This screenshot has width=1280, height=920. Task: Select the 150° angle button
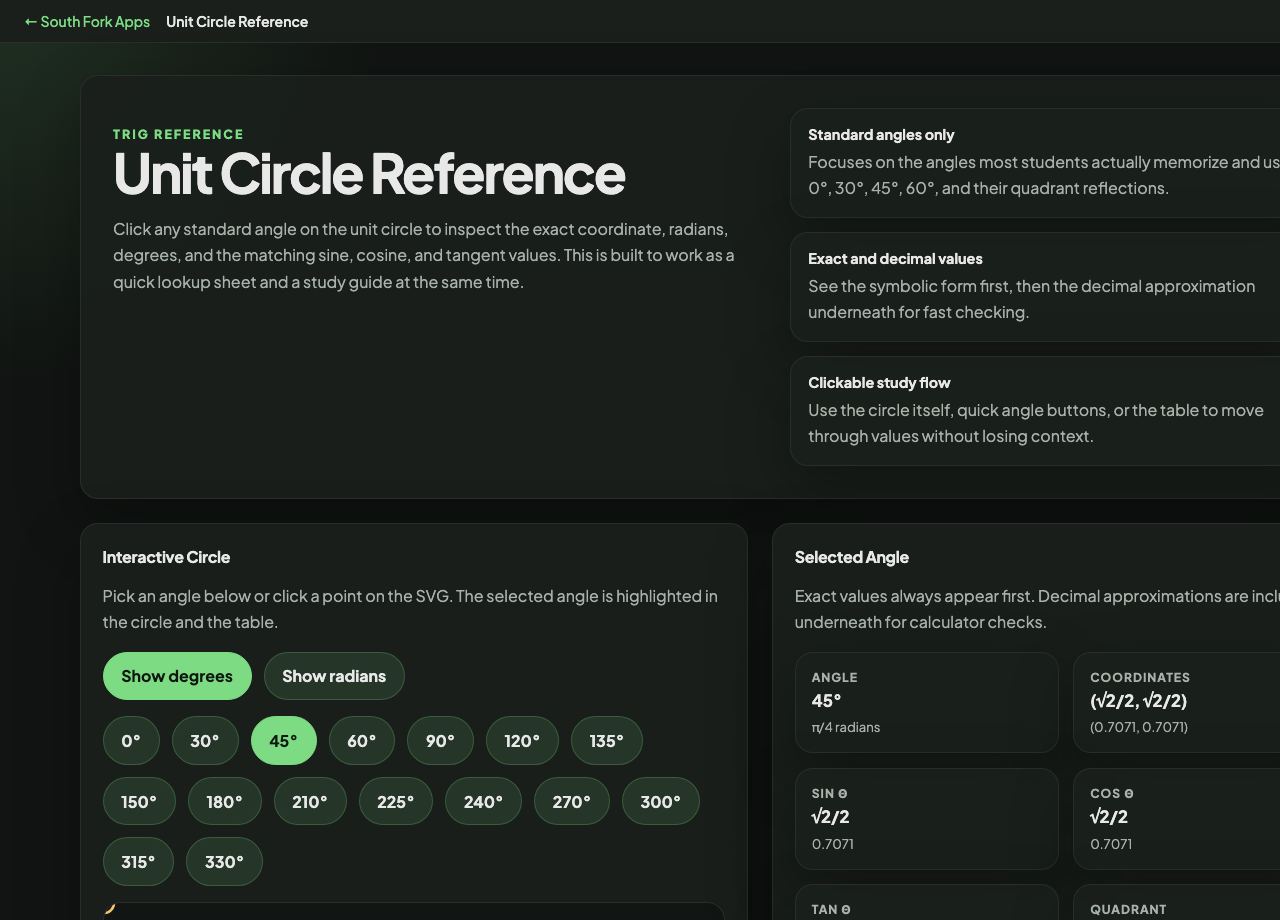tap(139, 802)
